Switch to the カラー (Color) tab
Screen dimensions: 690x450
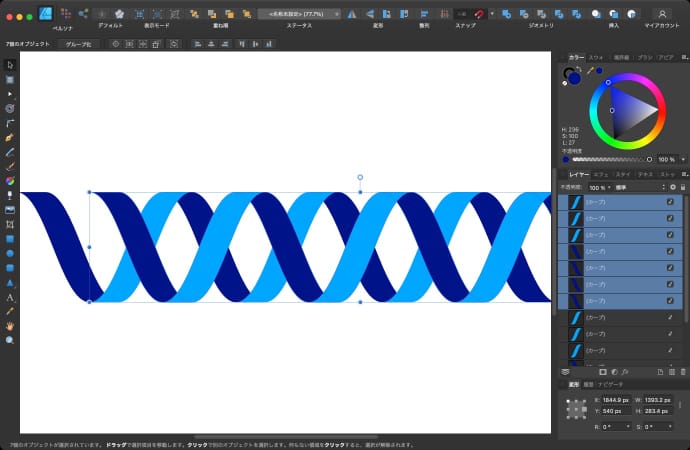pyautogui.click(x=577, y=58)
